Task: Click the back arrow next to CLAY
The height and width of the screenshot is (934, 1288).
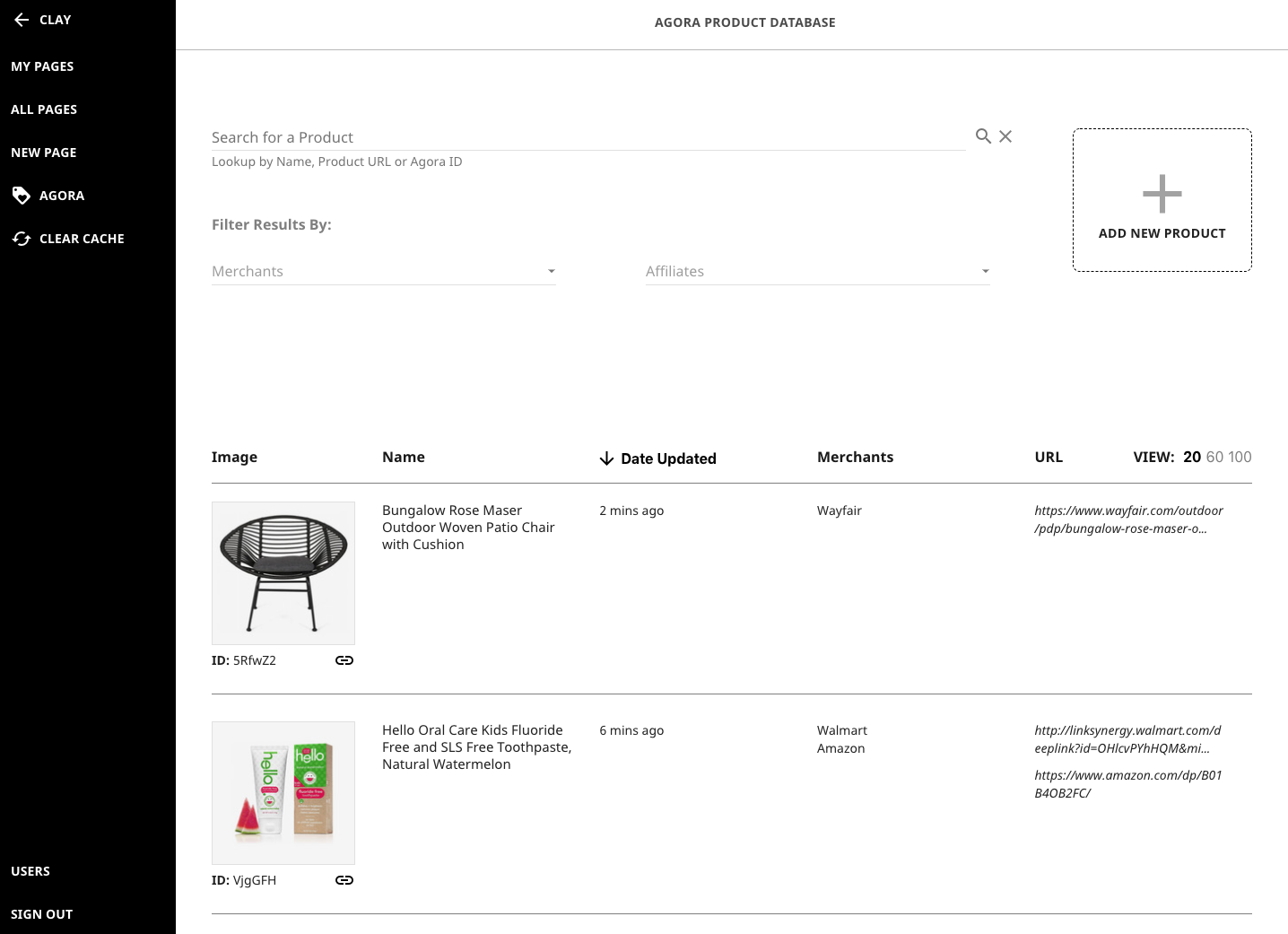Action: pyautogui.click(x=22, y=20)
